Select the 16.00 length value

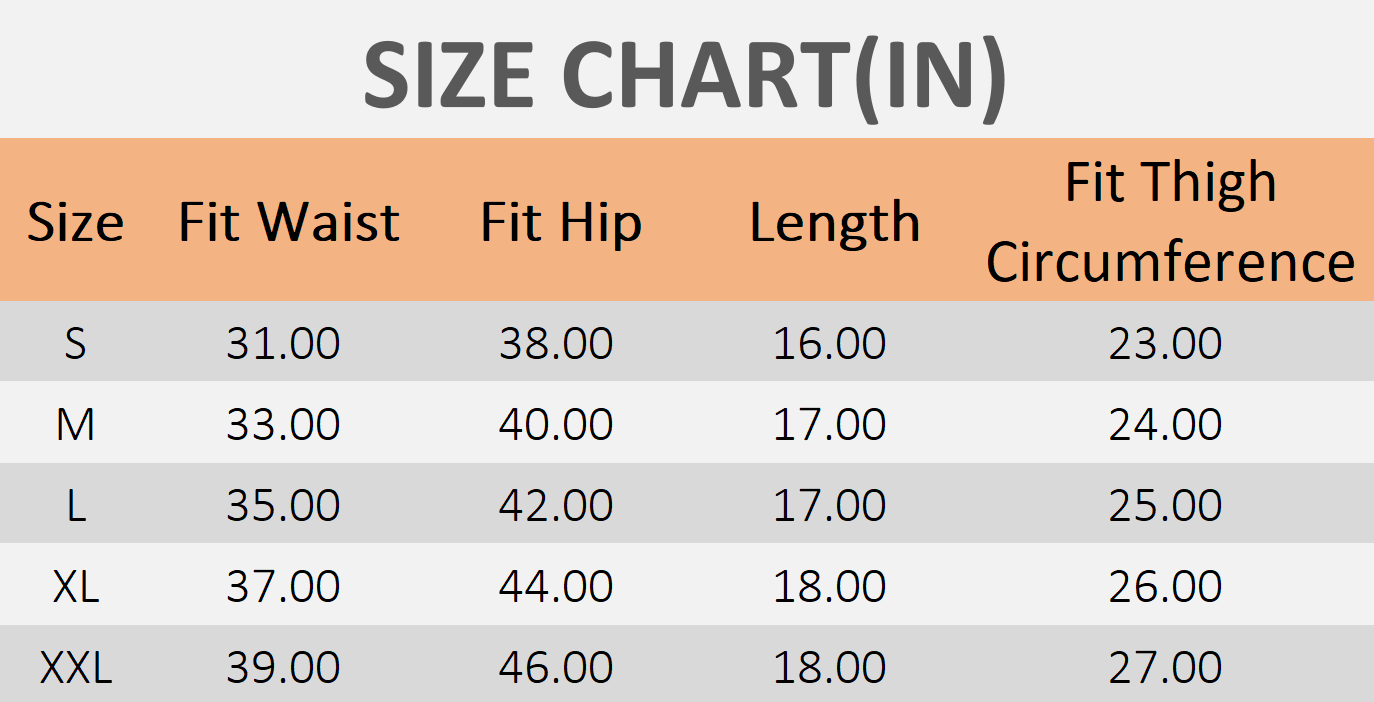point(830,344)
